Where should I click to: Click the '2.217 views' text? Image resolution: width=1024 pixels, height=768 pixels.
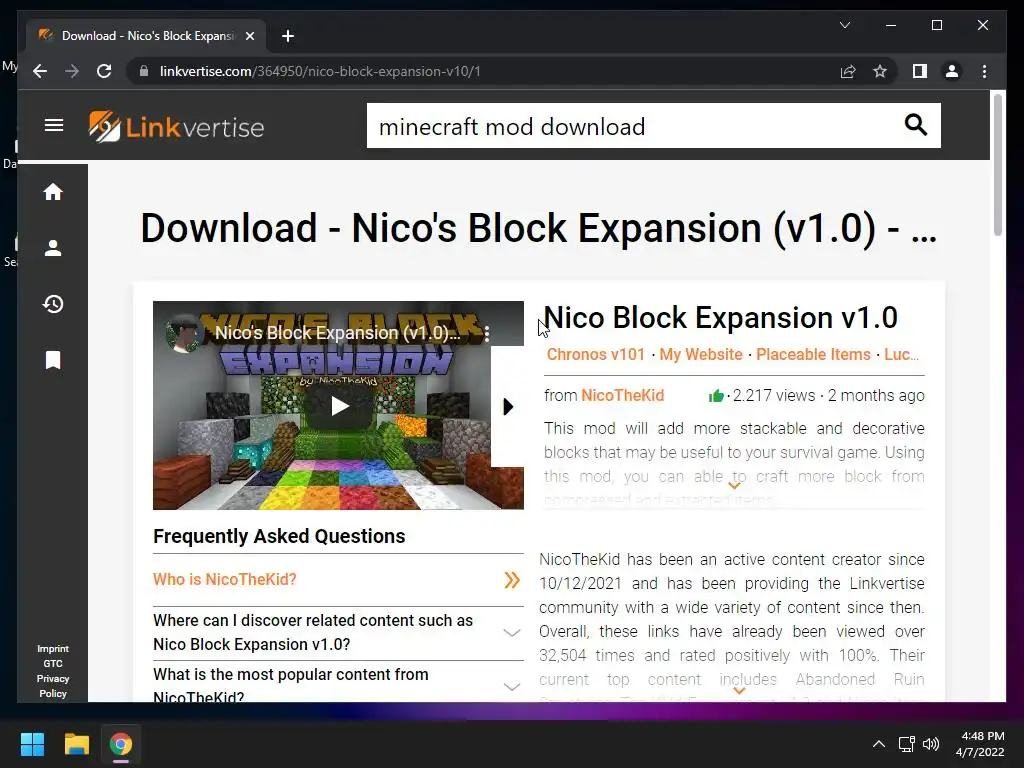(774, 395)
